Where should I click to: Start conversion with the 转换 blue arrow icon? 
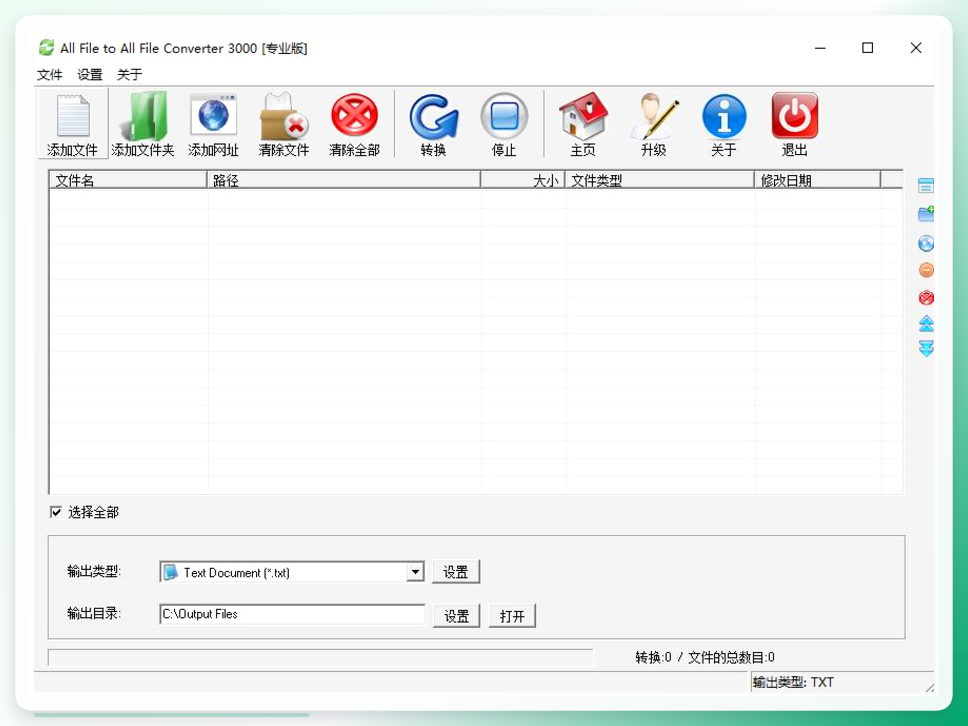[433, 116]
